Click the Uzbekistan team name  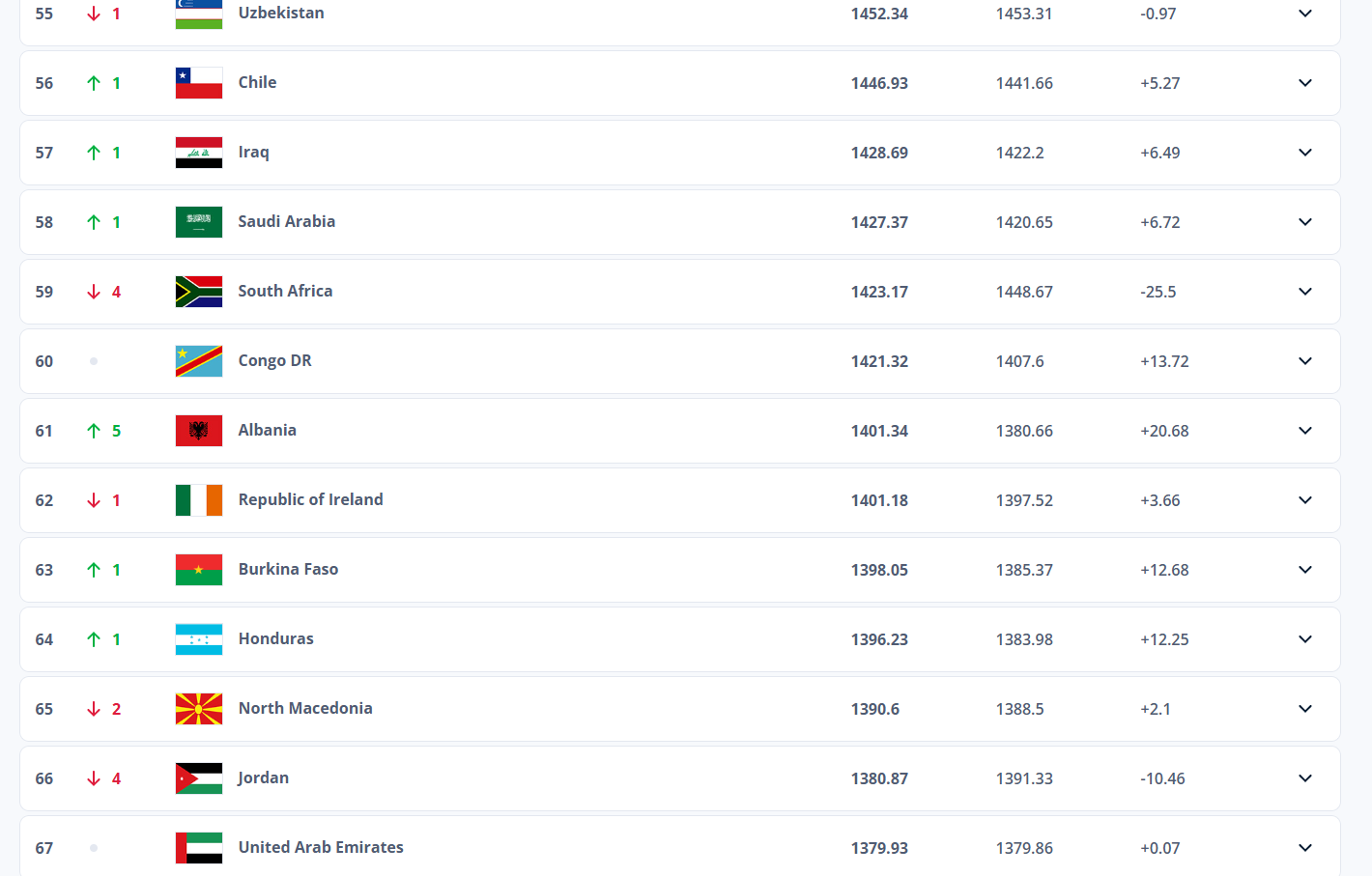(281, 13)
